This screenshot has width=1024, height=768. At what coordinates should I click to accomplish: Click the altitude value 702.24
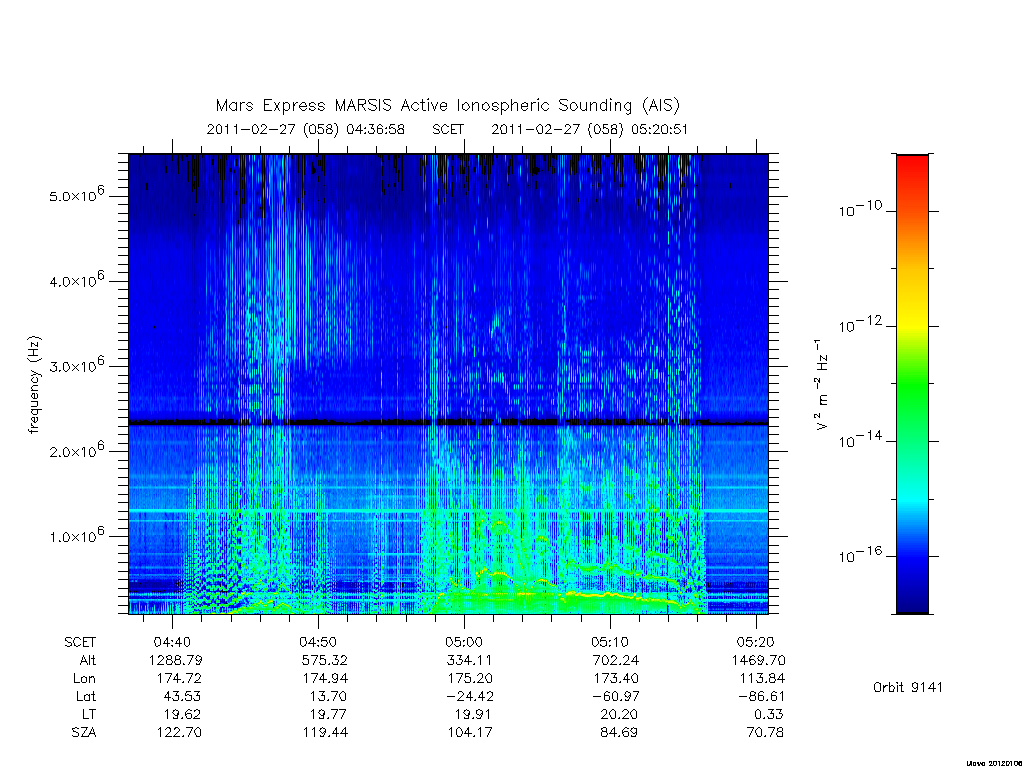click(615, 660)
